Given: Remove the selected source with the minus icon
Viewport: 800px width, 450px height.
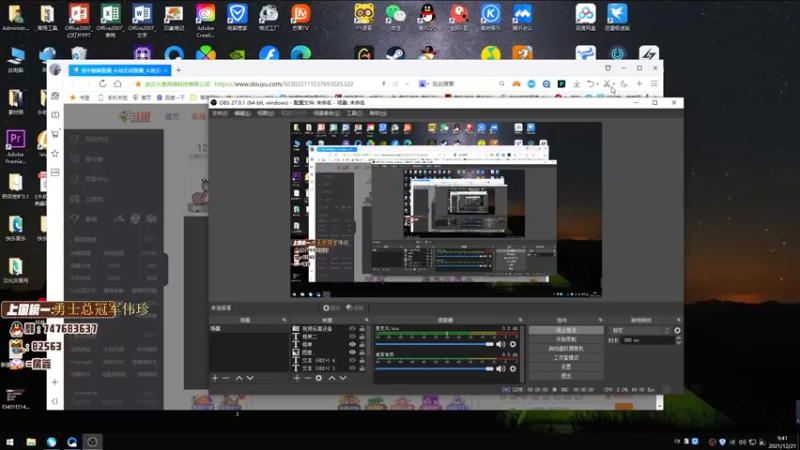Looking at the screenshot, I should (308, 378).
